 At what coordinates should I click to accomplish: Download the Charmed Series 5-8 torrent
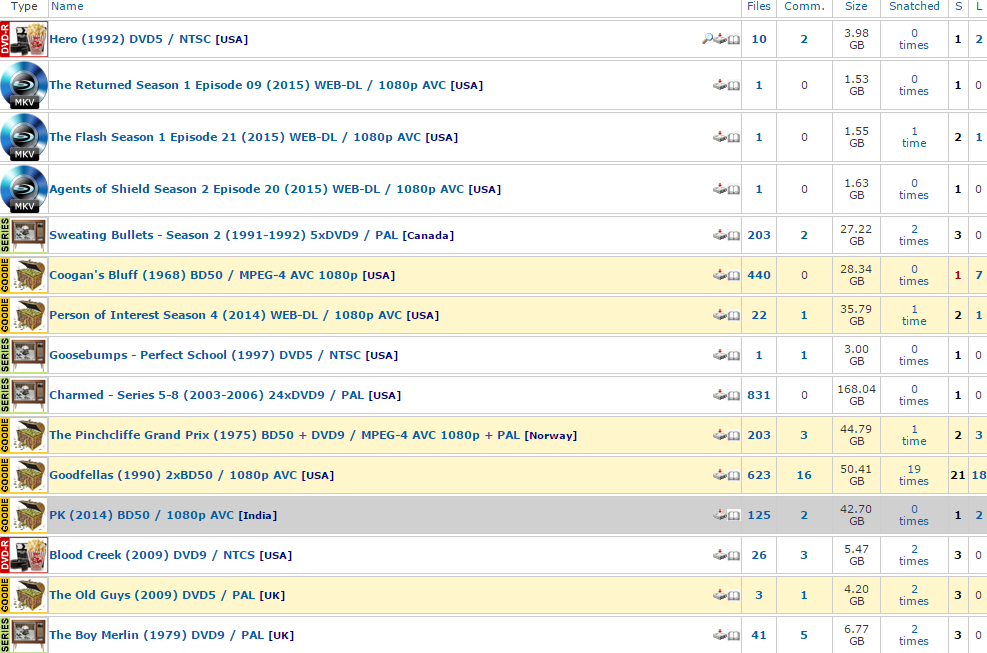tap(720, 395)
